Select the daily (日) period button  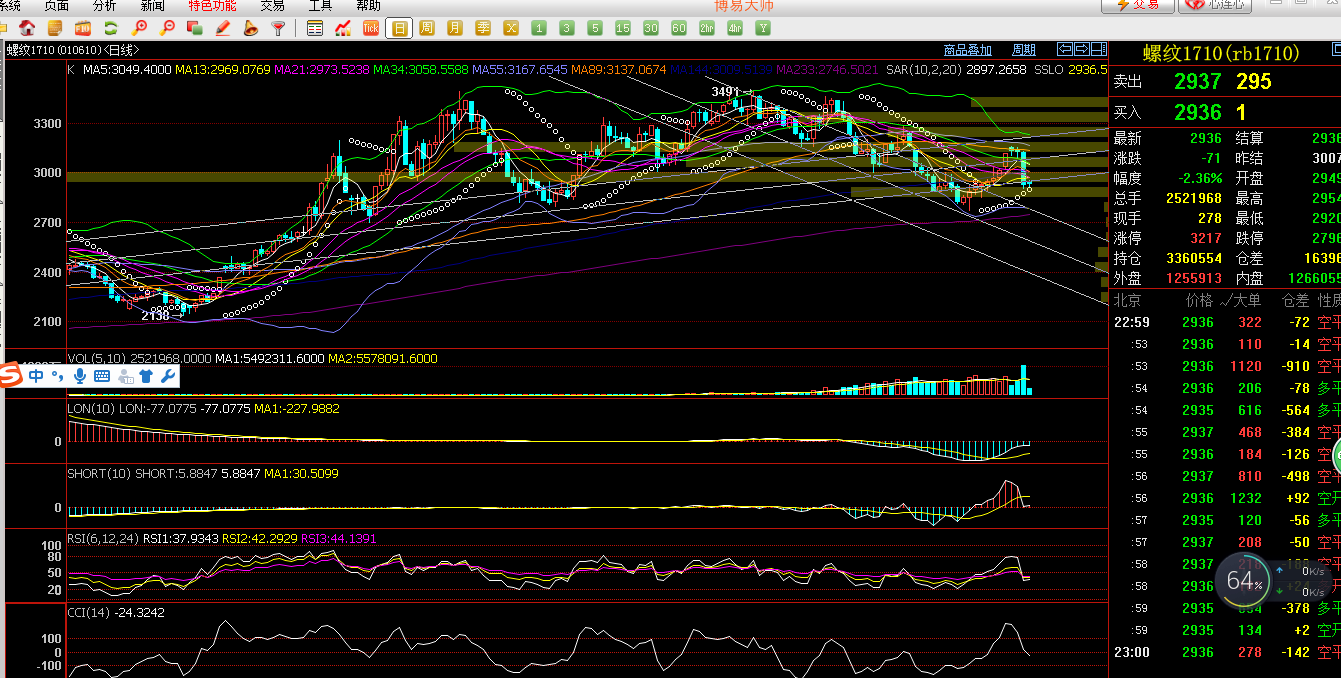(399, 28)
